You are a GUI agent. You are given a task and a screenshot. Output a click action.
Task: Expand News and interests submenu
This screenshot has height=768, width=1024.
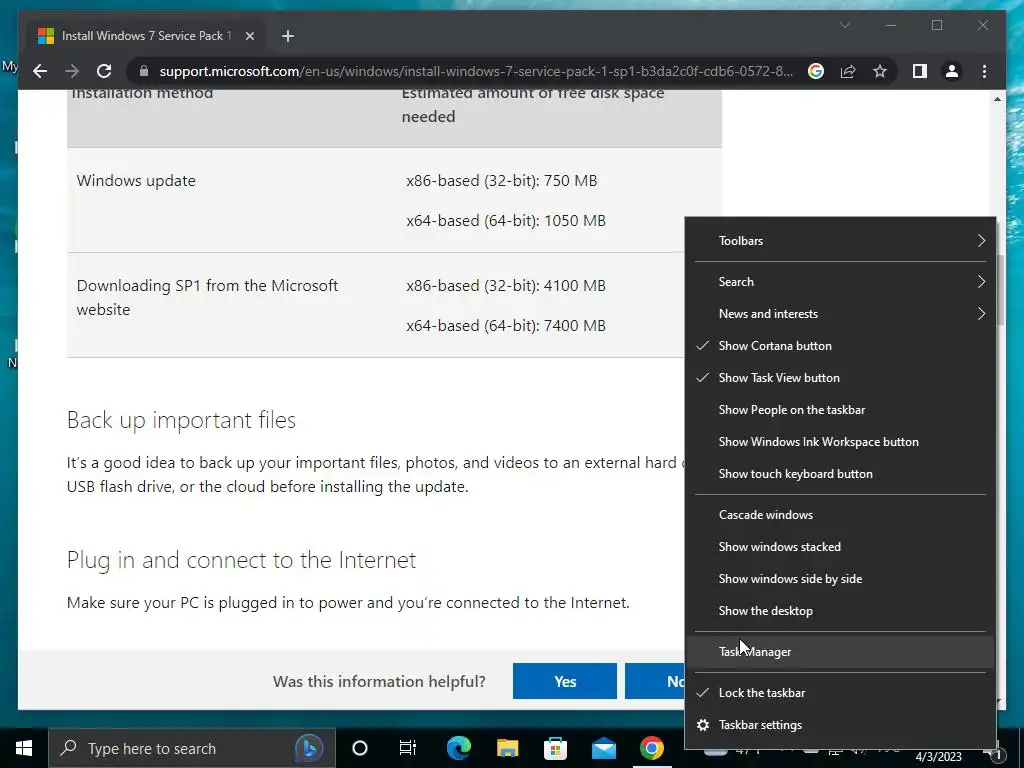[x=840, y=313]
